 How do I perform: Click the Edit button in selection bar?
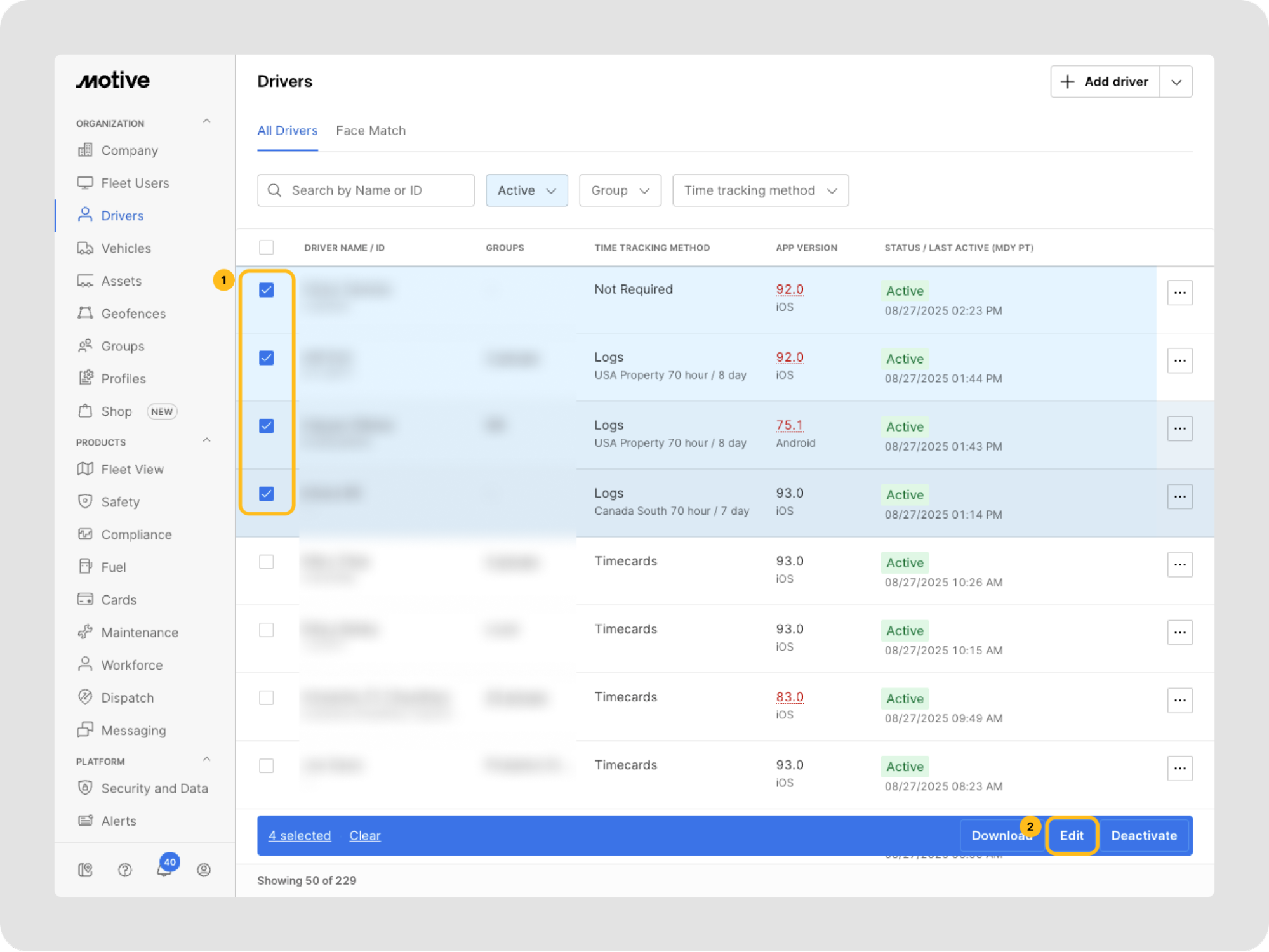pyautogui.click(x=1071, y=835)
